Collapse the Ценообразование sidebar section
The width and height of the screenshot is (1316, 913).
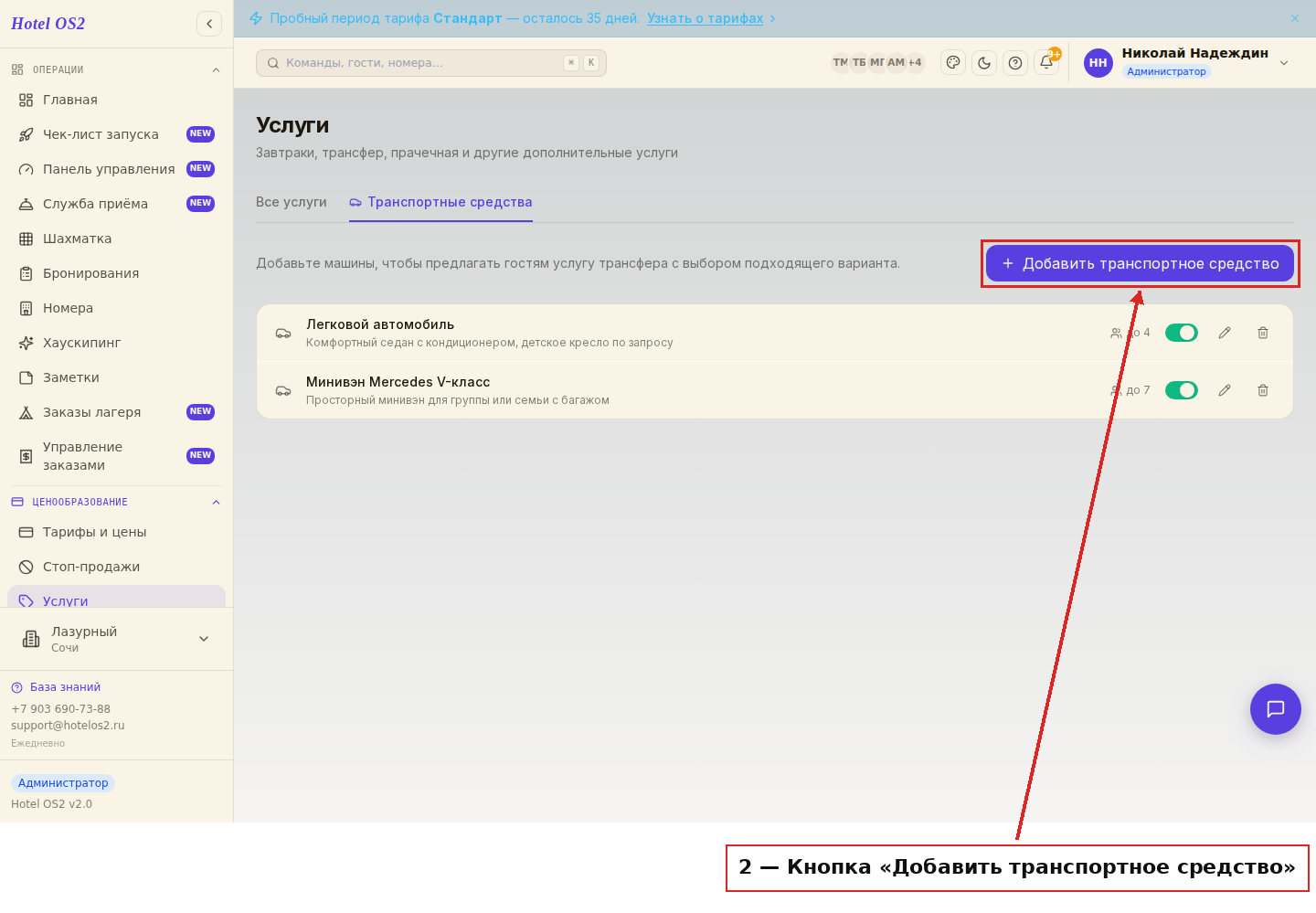point(216,503)
